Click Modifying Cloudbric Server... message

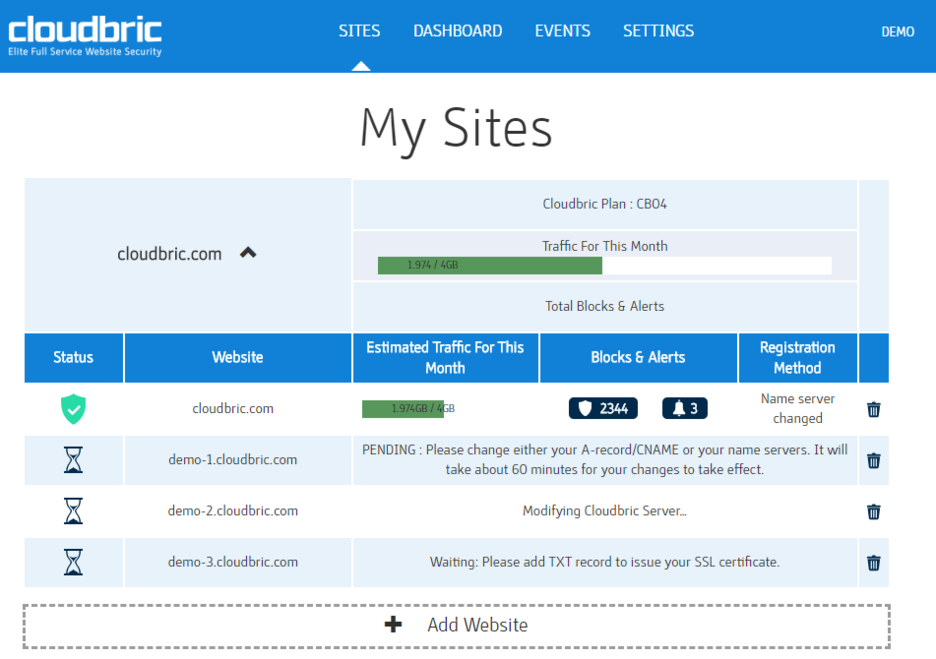click(x=605, y=511)
